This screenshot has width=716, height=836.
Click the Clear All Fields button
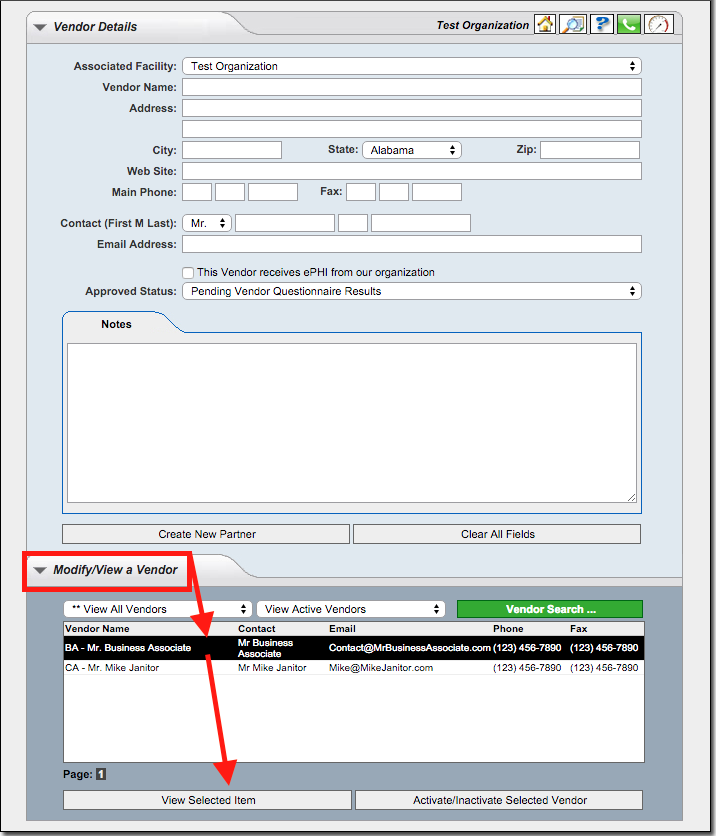[497, 534]
